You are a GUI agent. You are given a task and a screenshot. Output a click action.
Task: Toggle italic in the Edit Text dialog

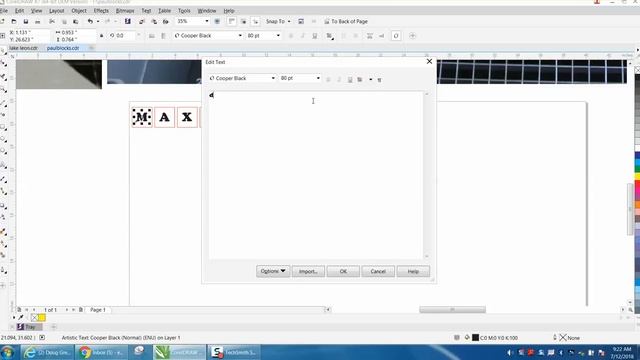(x=339, y=80)
